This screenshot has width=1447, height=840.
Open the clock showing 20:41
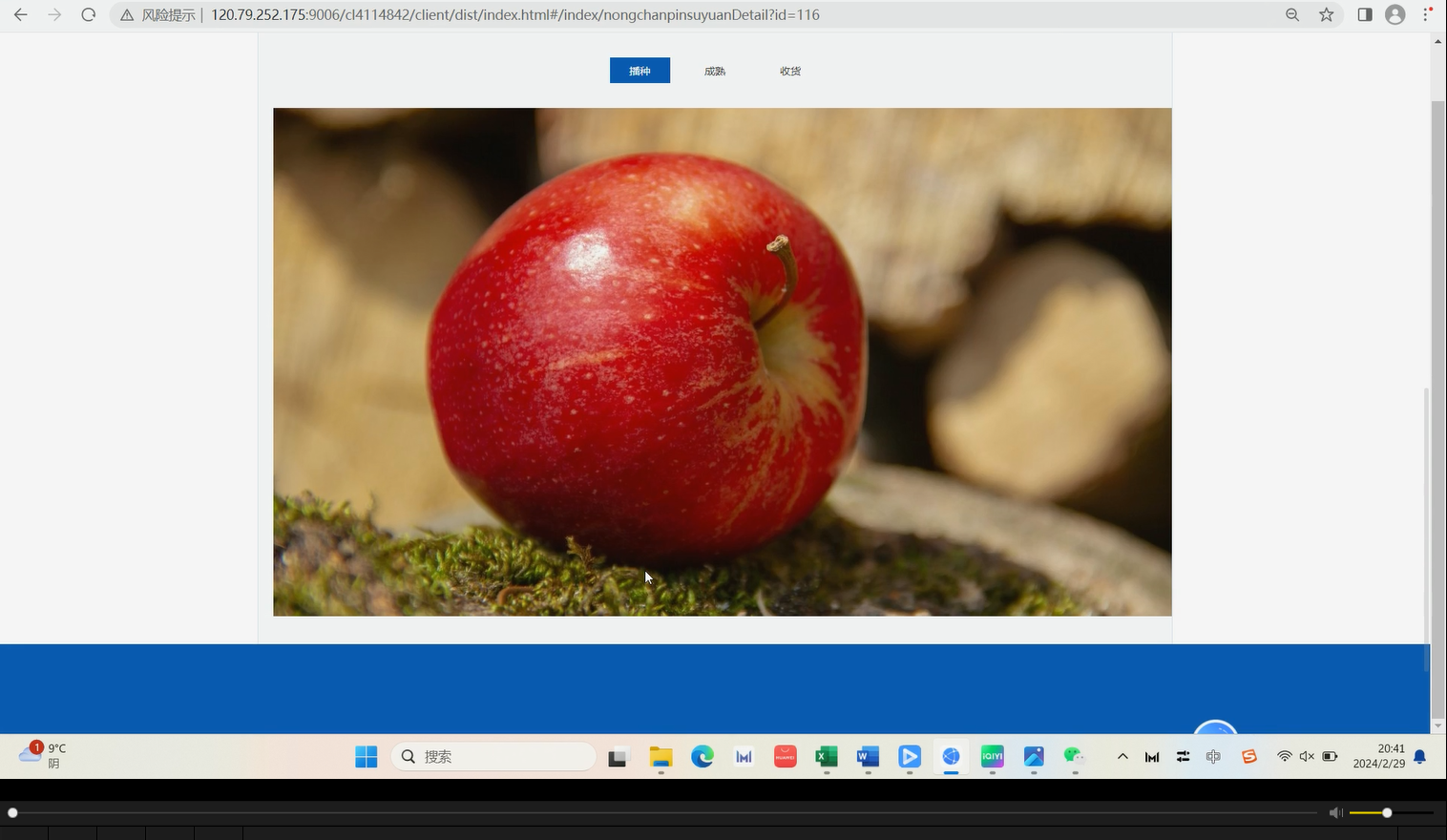(x=1379, y=756)
